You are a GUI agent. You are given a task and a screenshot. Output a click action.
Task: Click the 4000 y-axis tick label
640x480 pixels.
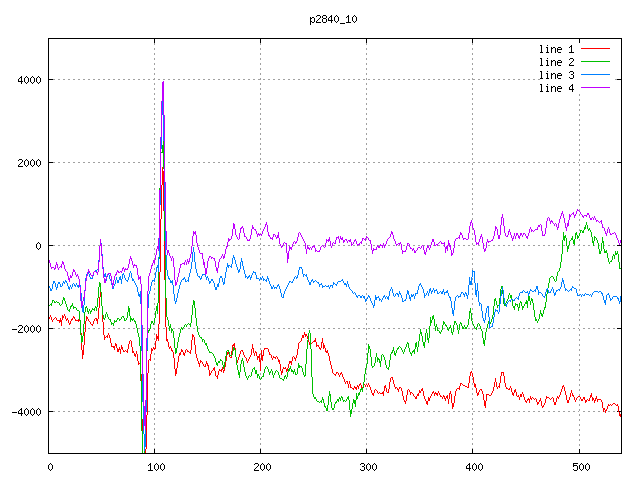coord(28,79)
